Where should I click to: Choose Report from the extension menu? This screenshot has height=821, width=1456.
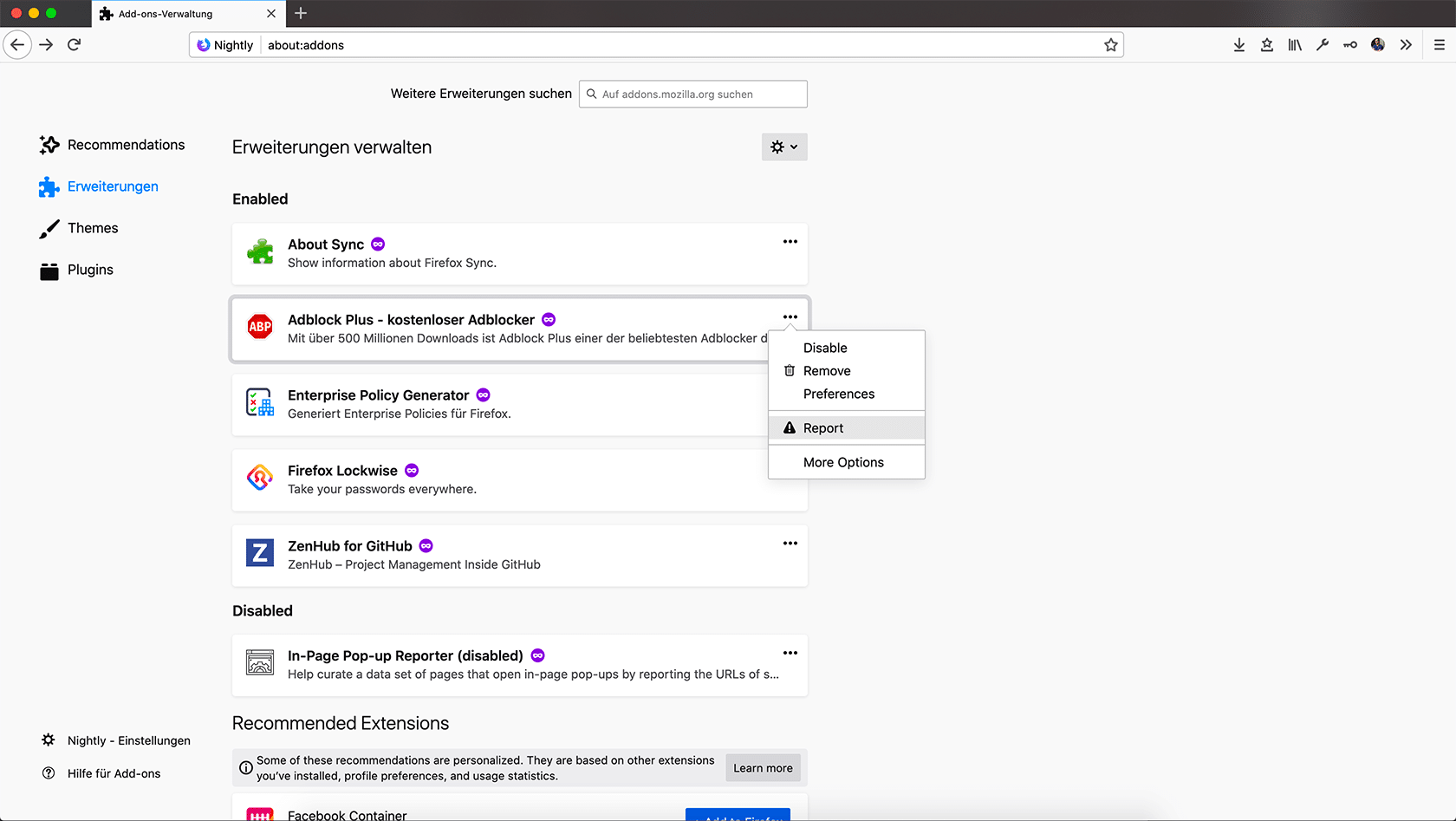point(823,428)
